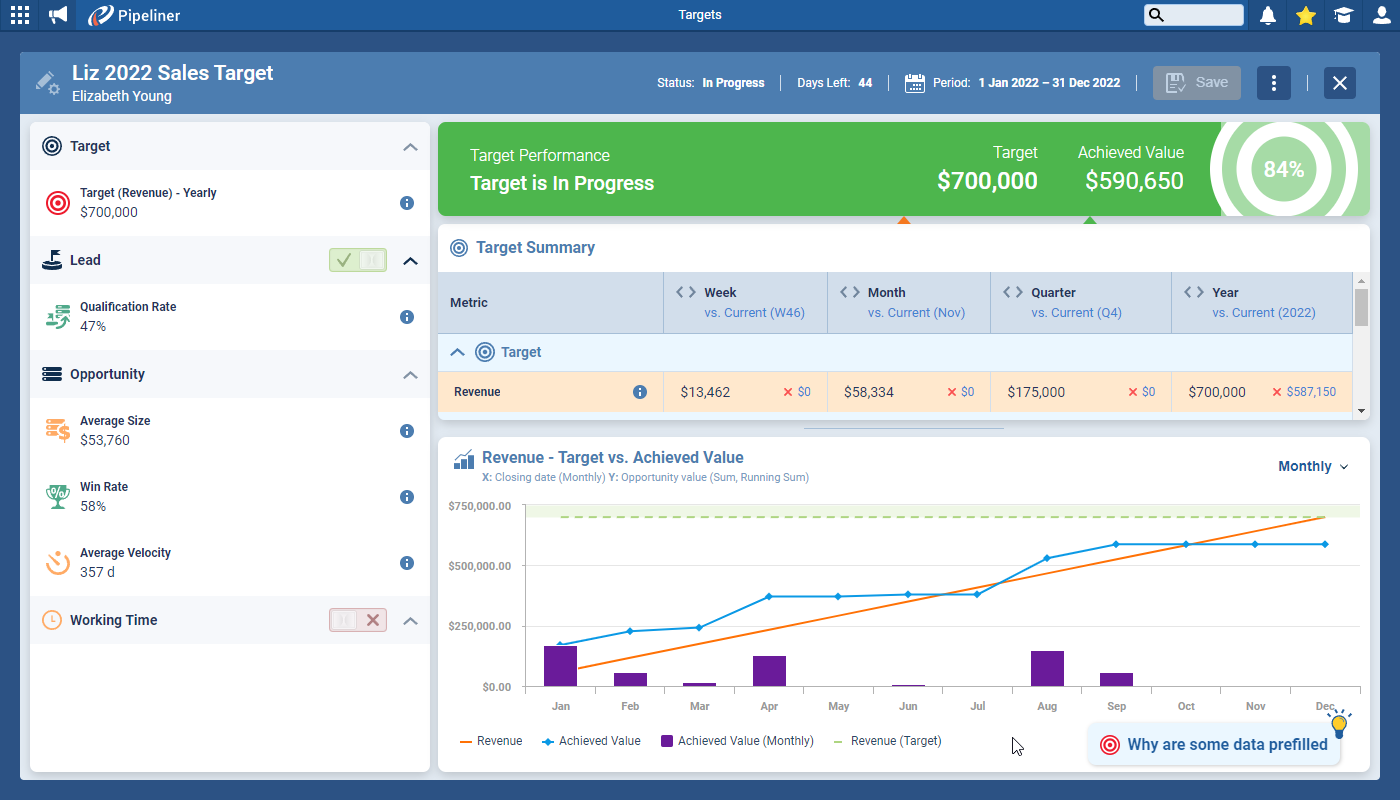The image size is (1400, 800).
Task: Open the three-dot options menu
Action: [x=1273, y=83]
